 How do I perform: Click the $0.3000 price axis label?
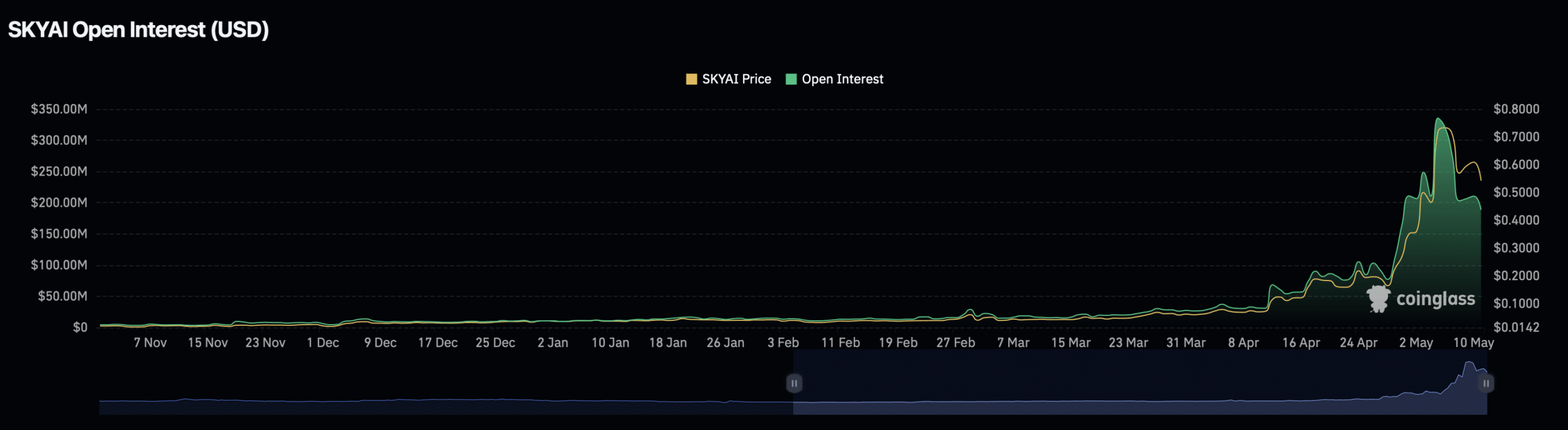1516,248
